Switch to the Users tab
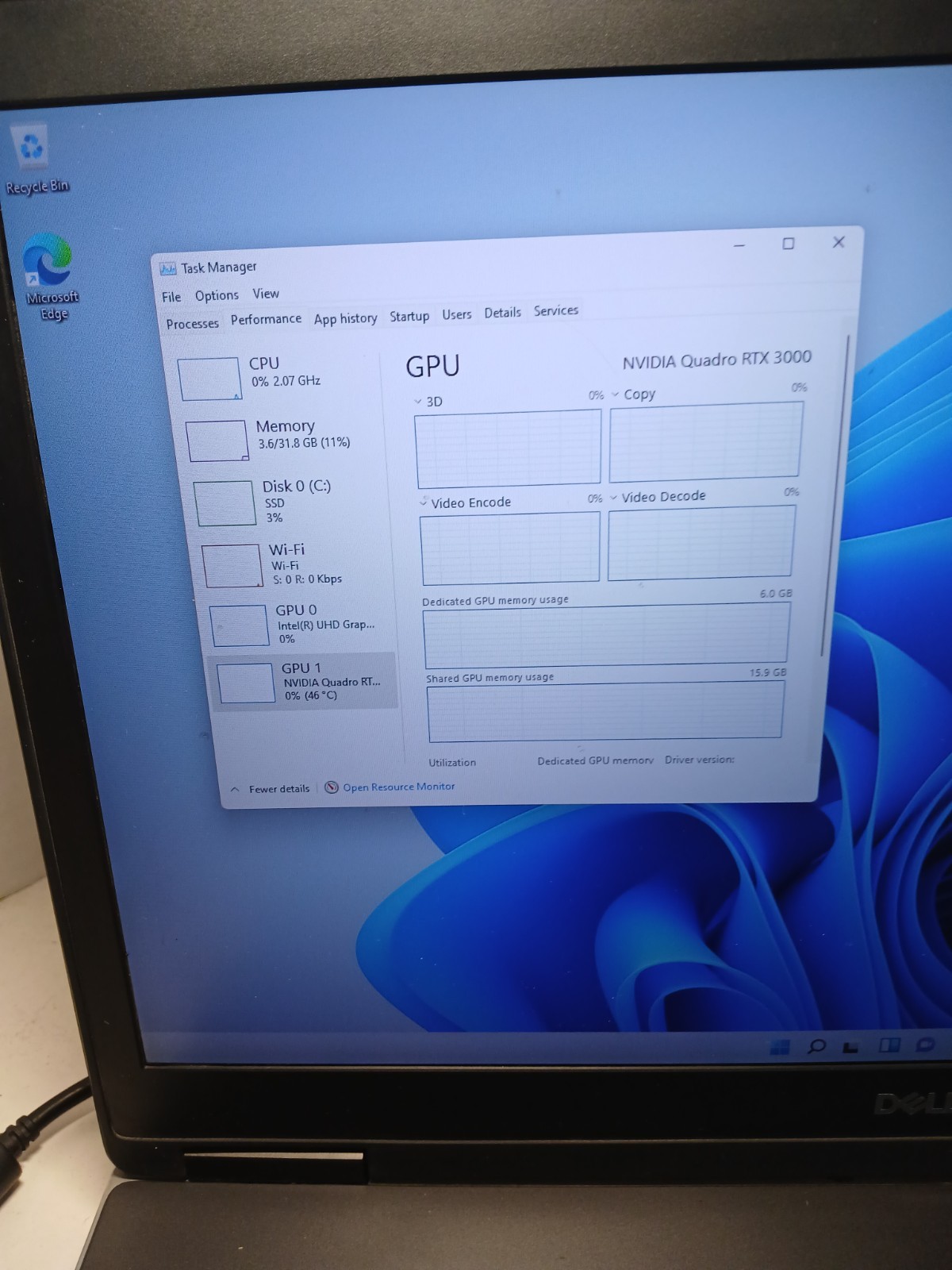The height and width of the screenshot is (1270, 952). [x=457, y=314]
